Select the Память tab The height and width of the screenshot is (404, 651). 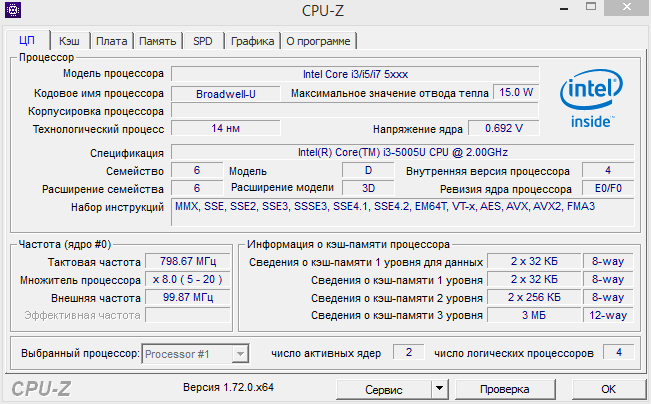pyautogui.click(x=157, y=41)
